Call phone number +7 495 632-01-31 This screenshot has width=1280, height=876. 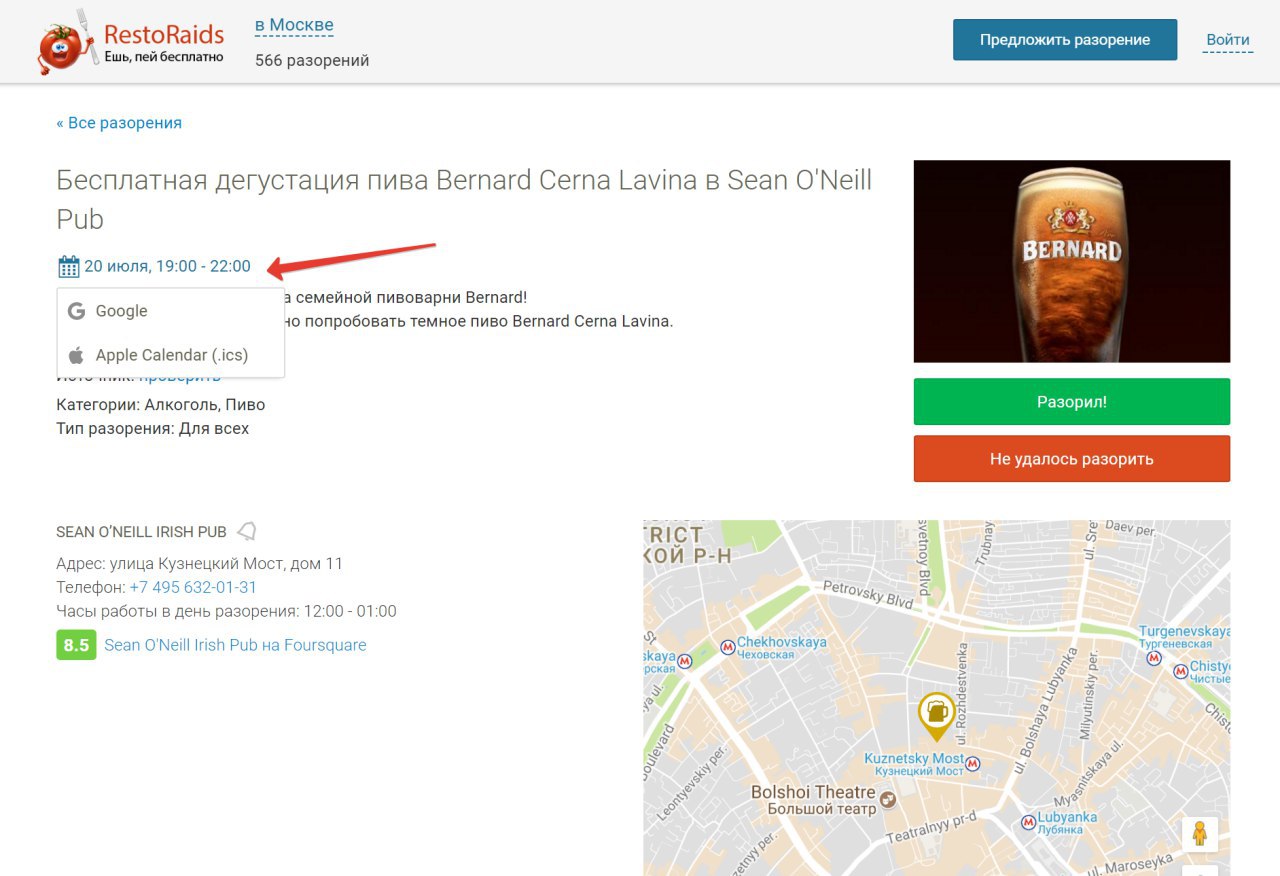point(193,587)
